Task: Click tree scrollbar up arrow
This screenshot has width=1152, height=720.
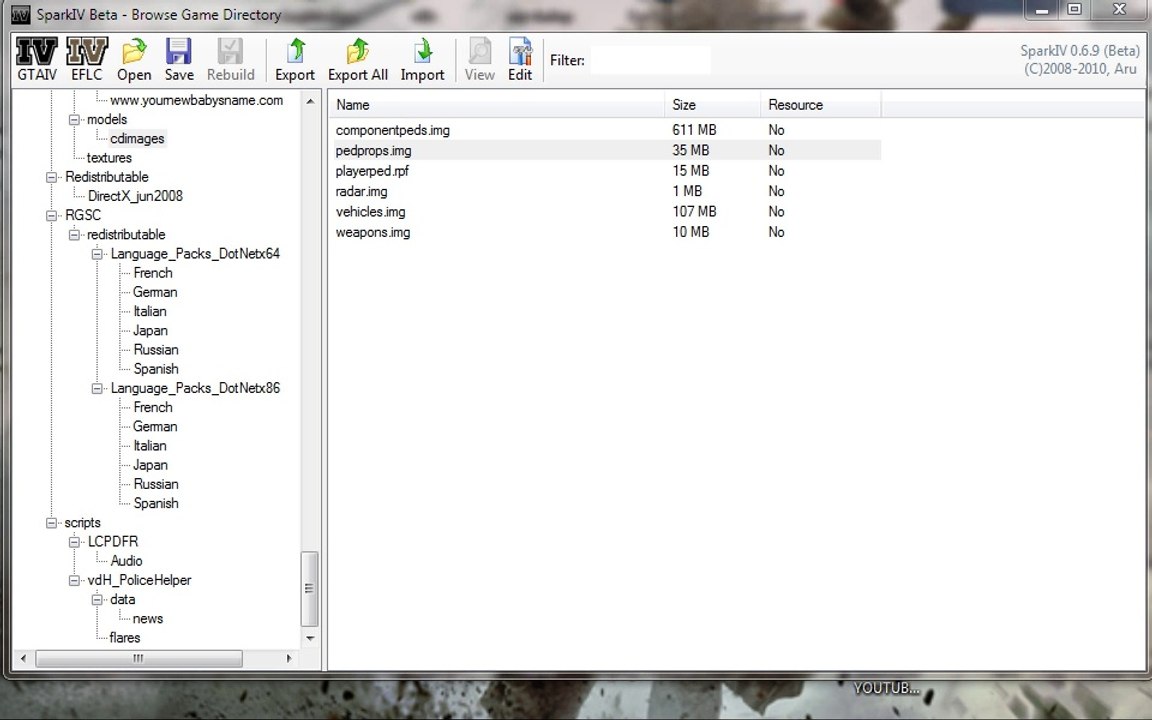Action: coord(310,101)
